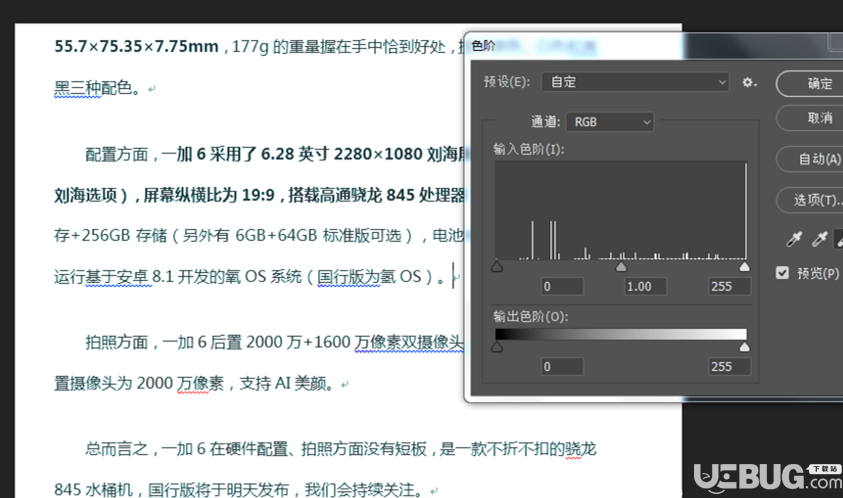The width and height of the screenshot is (843, 498).
Task: Click the input midtone gray slider handle
Action: [621, 267]
